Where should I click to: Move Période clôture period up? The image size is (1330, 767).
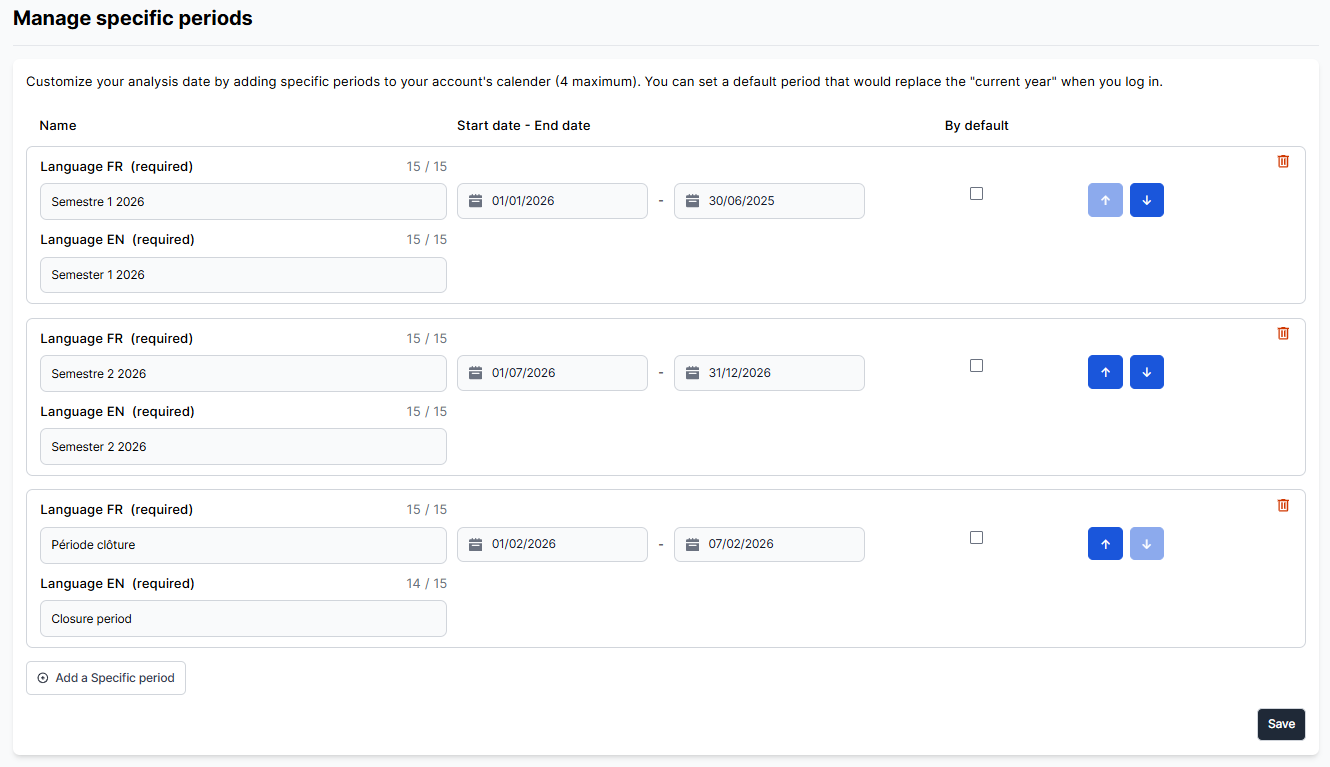tap(1105, 544)
